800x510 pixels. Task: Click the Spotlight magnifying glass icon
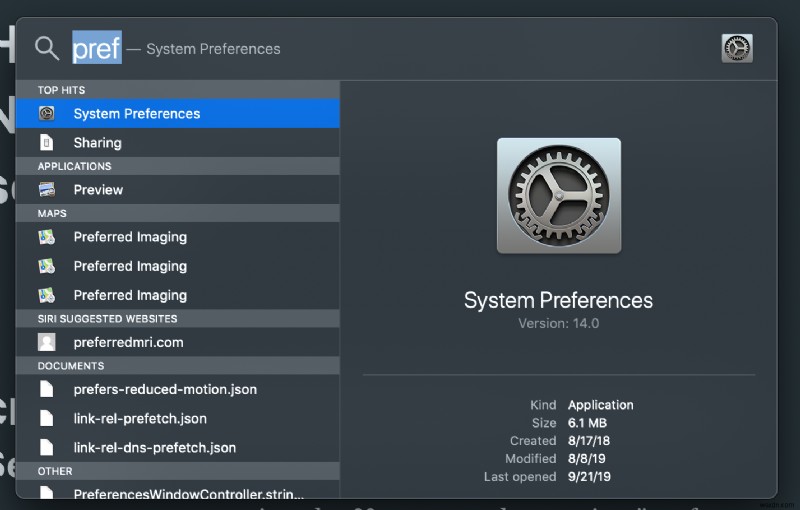[x=47, y=48]
